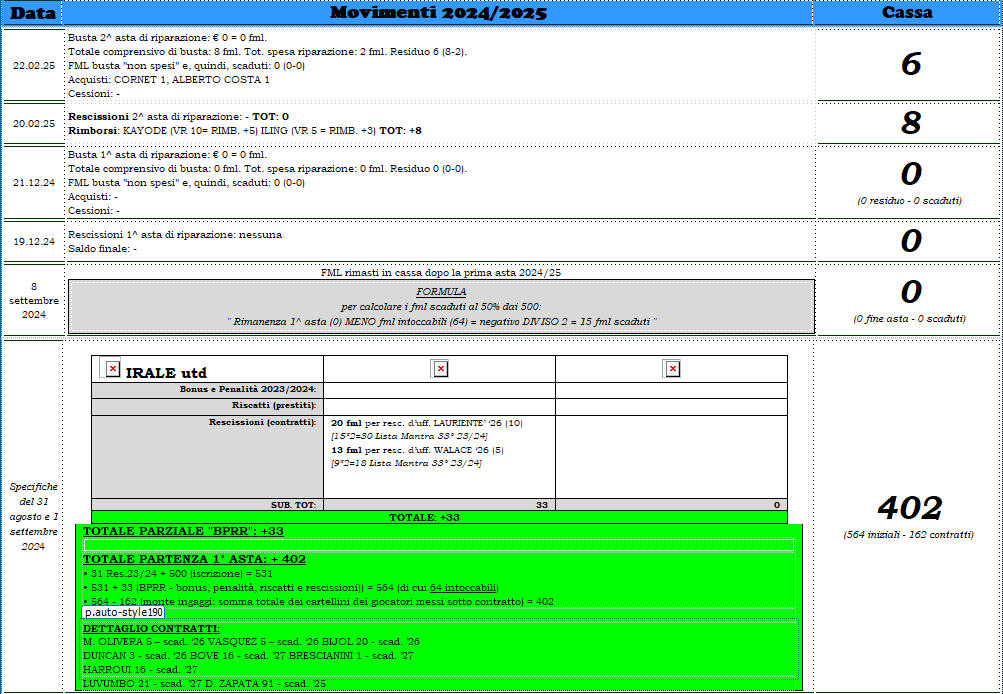Click "(564 iniziali - 162 contratti)" note
The width and height of the screenshot is (1003, 694).
point(908,535)
